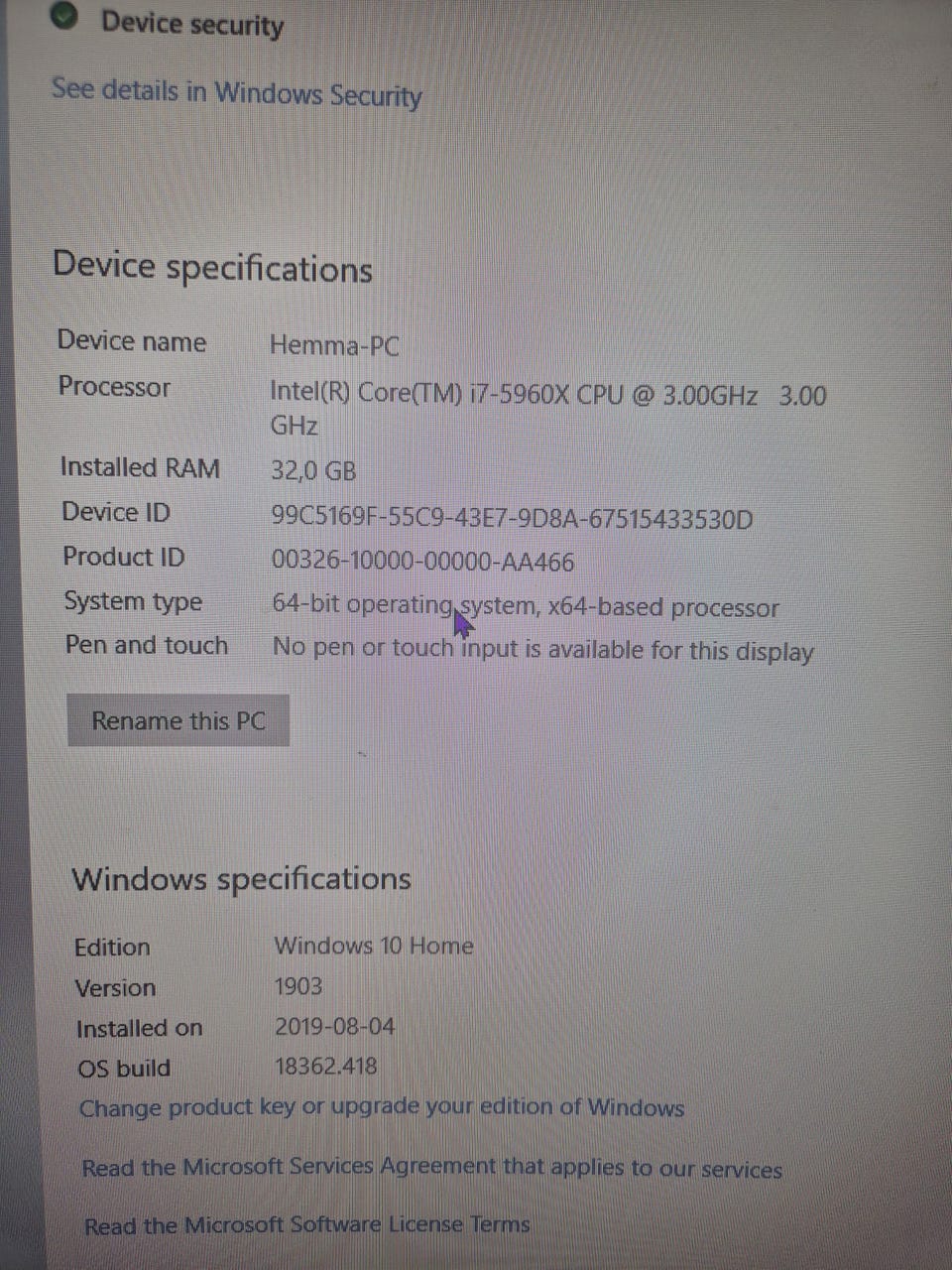Image resolution: width=952 pixels, height=1270 pixels.
Task: Click the Device specifications heading
Action: [x=212, y=268]
